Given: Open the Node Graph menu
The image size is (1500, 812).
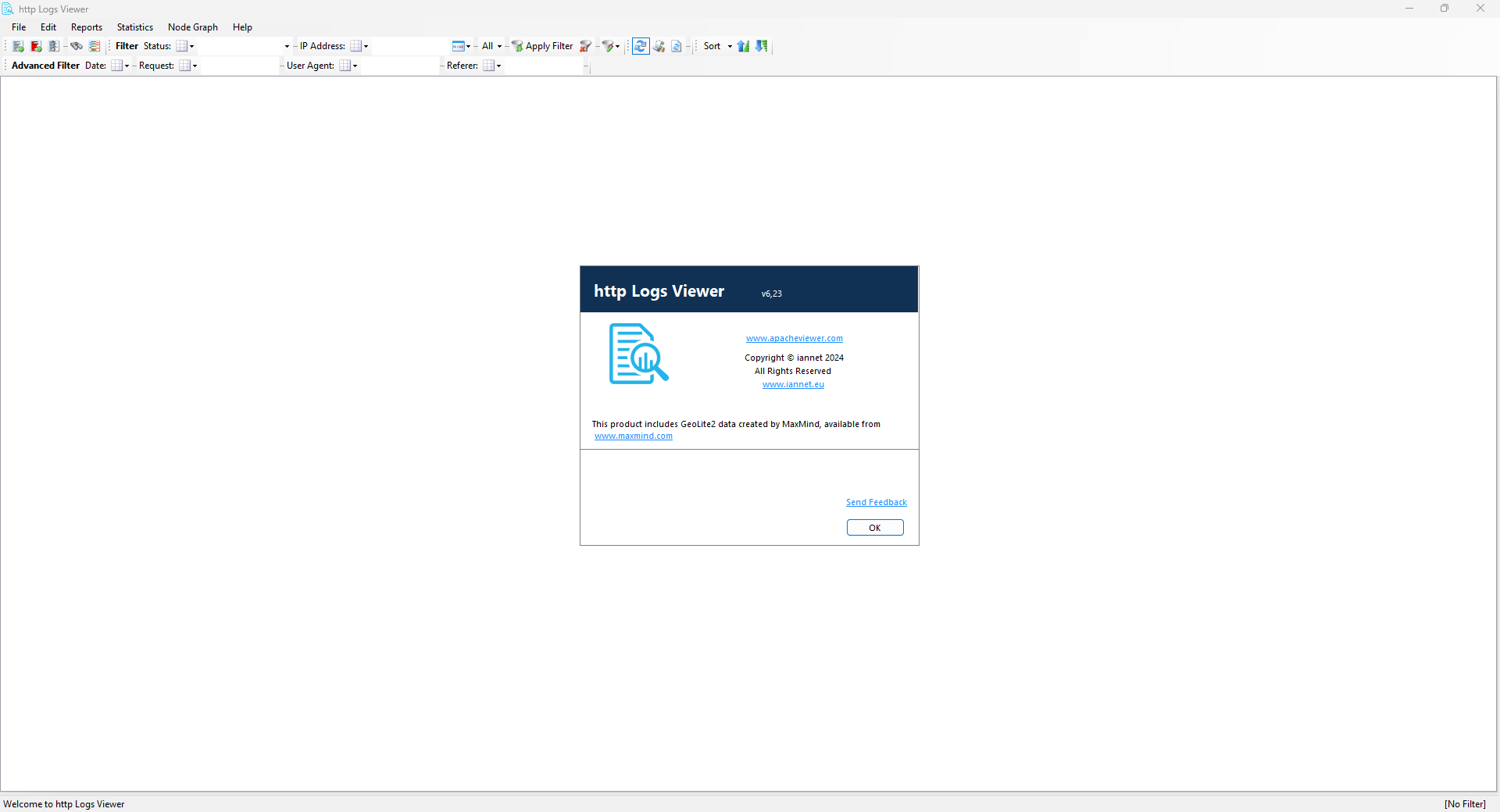Looking at the screenshot, I should point(193,27).
